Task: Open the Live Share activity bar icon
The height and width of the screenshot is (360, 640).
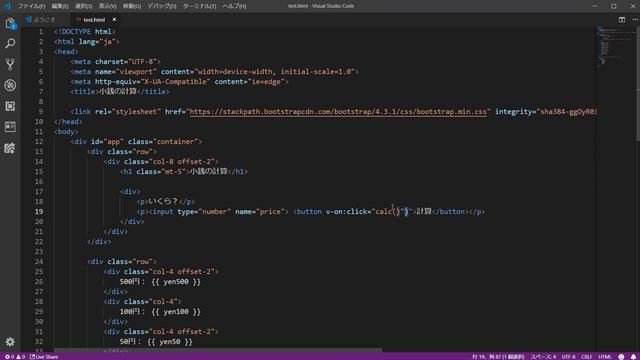Action: (x=10, y=148)
